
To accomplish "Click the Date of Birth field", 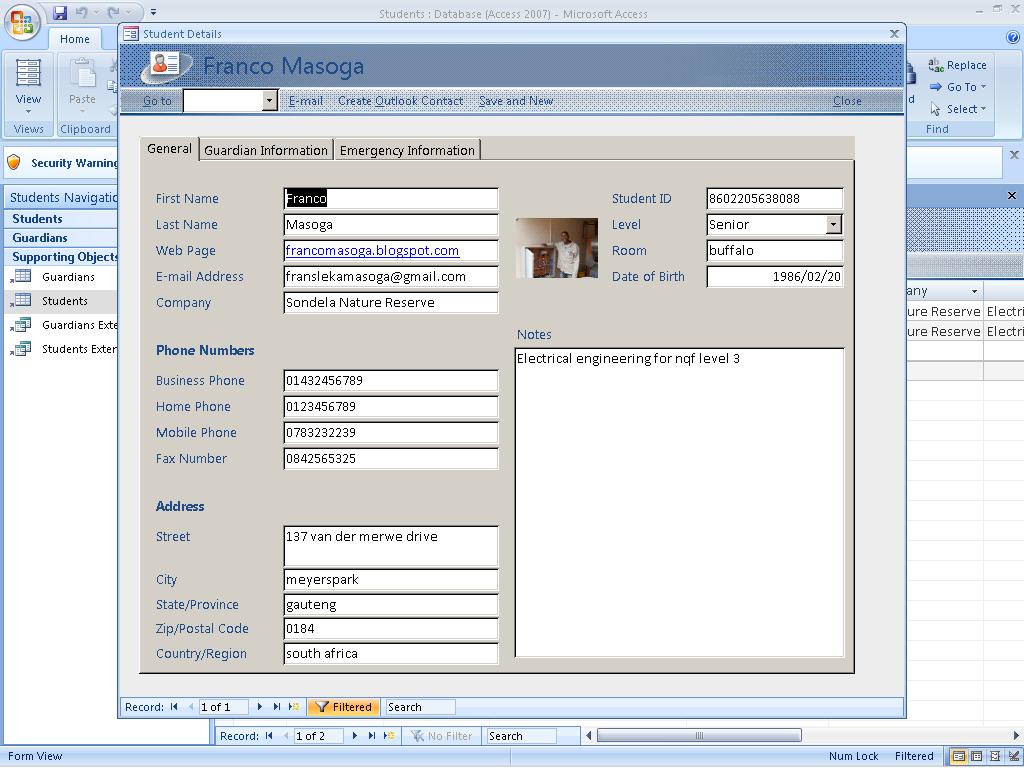I will point(775,277).
